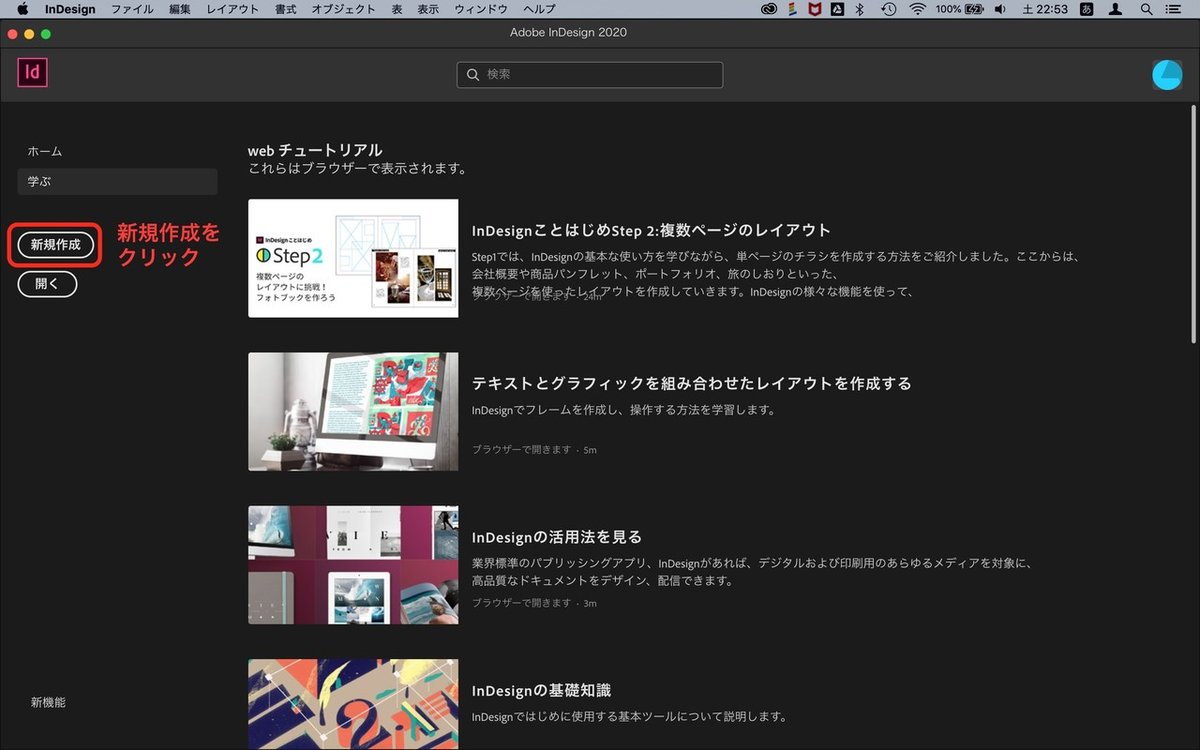Click the vertical scrollbar of tutorial list

tap(1194, 222)
